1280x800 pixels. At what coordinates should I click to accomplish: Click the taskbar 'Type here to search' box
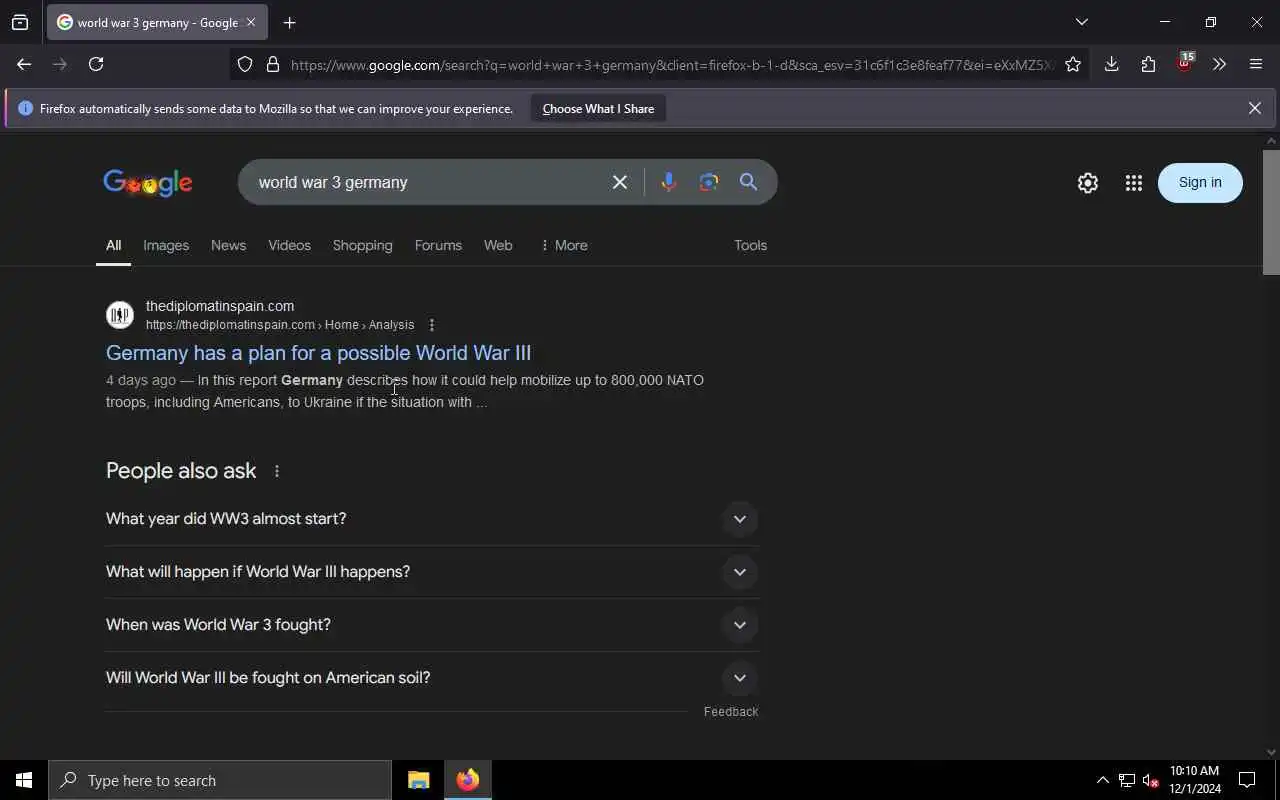pyautogui.click(x=220, y=780)
